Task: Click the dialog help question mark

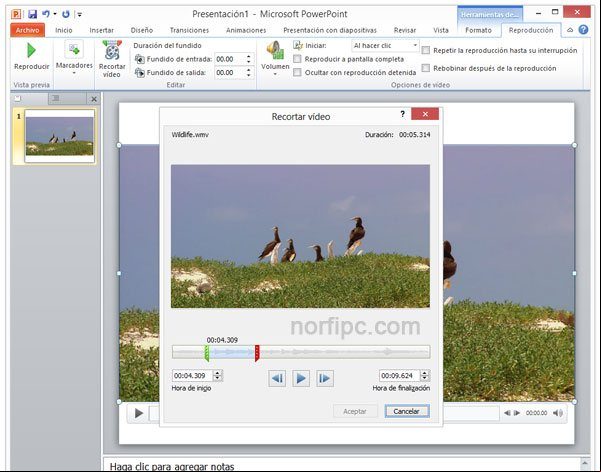Action: tap(402, 114)
